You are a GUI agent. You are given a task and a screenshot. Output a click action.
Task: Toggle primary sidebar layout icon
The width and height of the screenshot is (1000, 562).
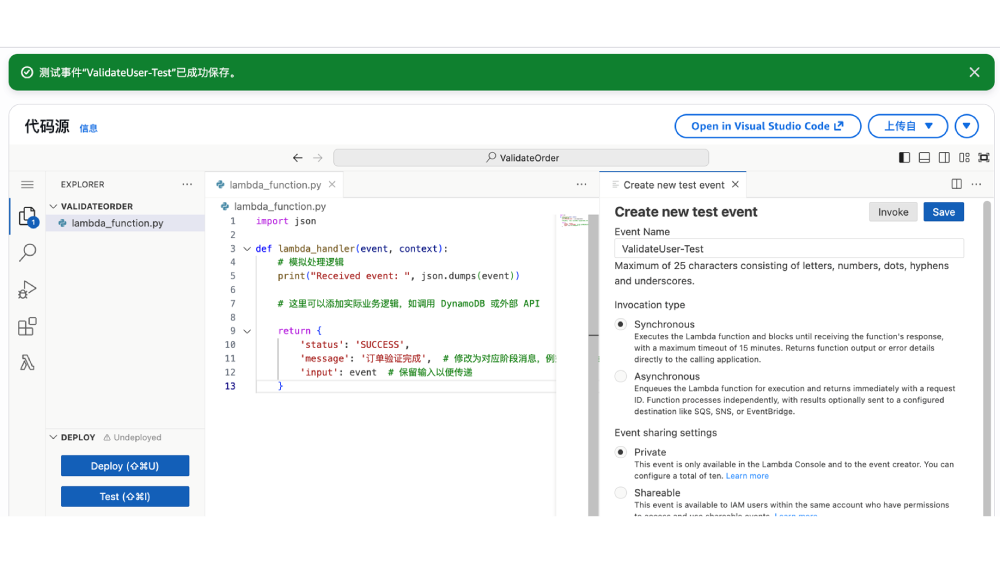point(904,158)
